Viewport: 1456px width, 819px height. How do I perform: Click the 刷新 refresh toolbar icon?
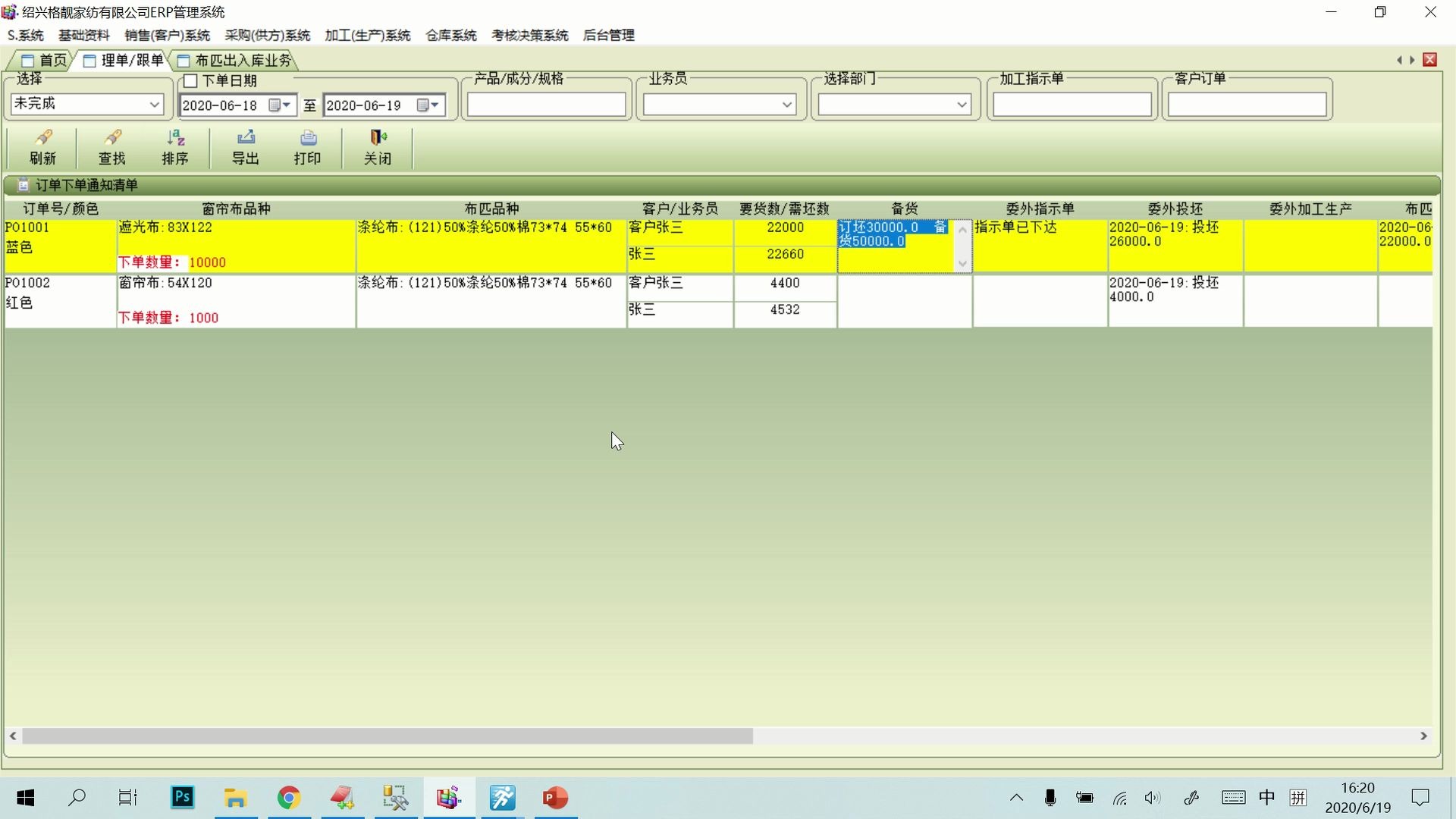click(x=42, y=147)
